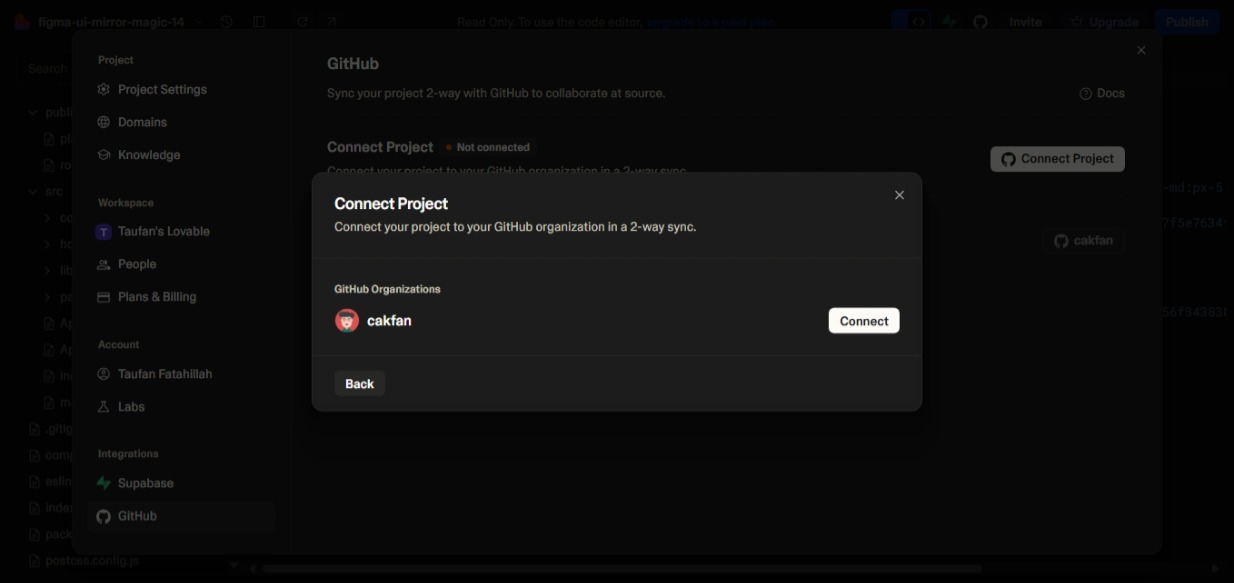
Task: Close the Connect Project dialog
Action: coord(899,195)
